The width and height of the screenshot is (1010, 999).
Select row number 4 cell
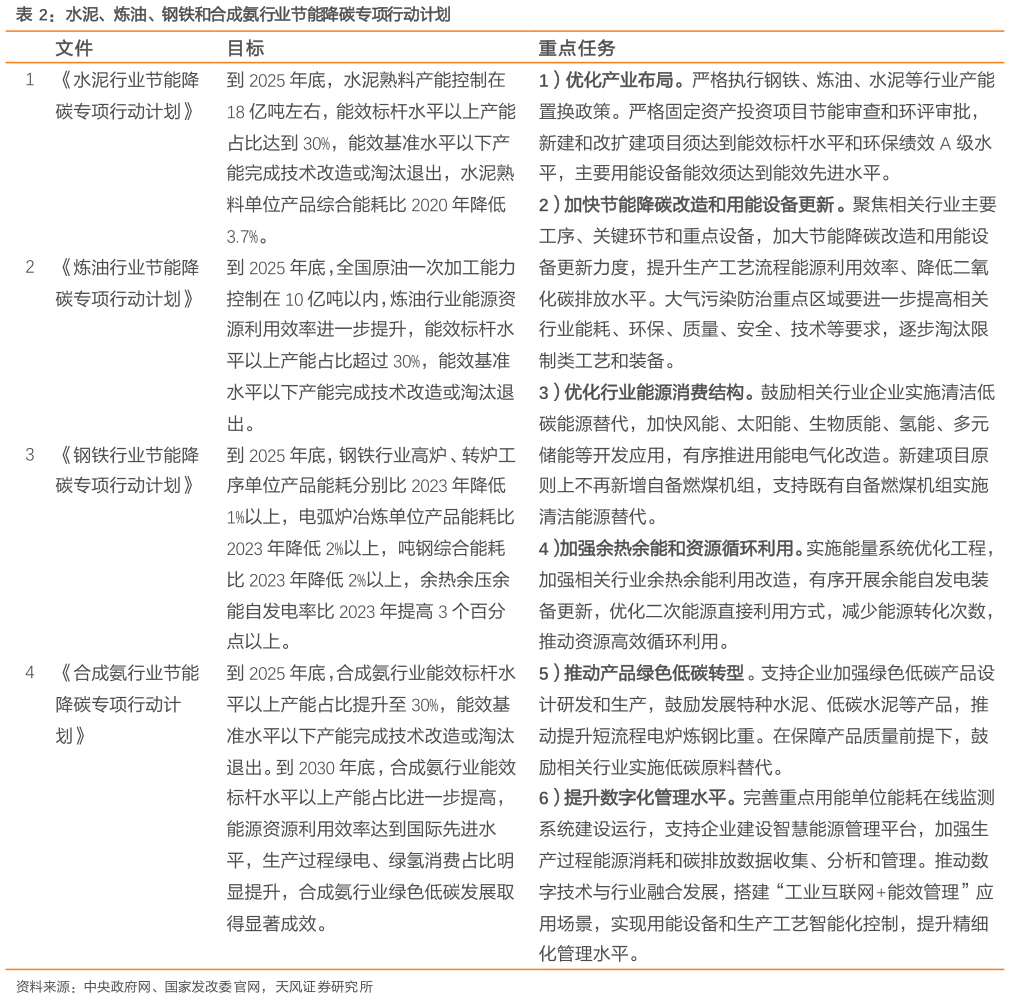pos(30,673)
